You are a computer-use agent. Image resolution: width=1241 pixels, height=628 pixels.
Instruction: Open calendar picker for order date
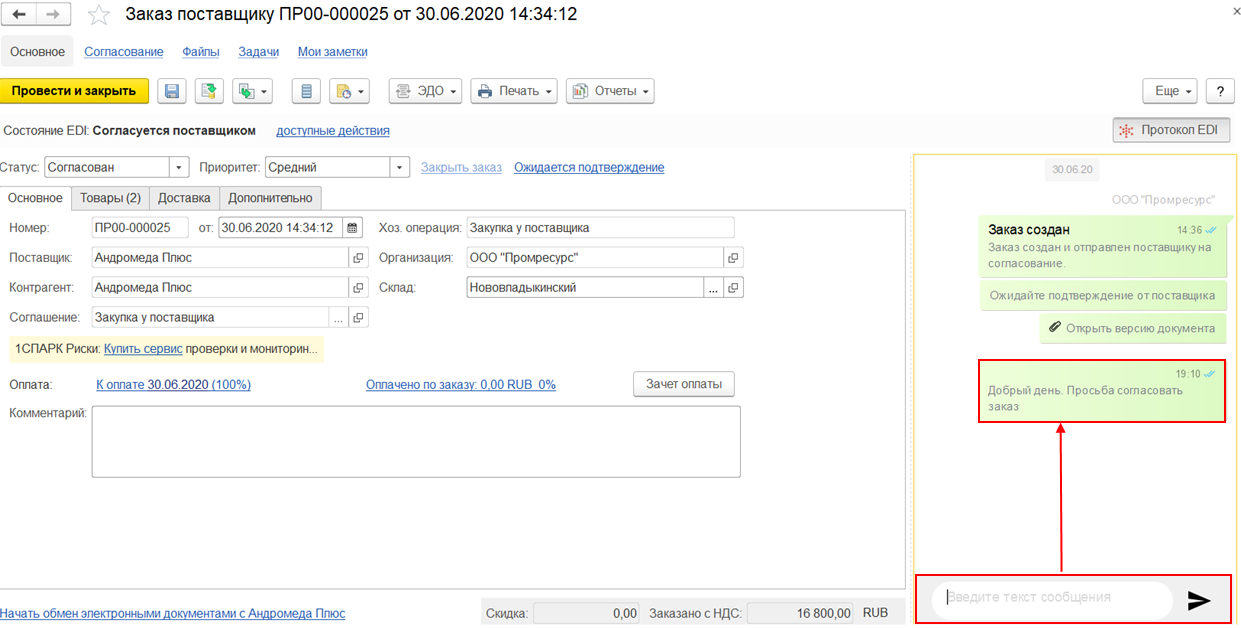[352, 228]
